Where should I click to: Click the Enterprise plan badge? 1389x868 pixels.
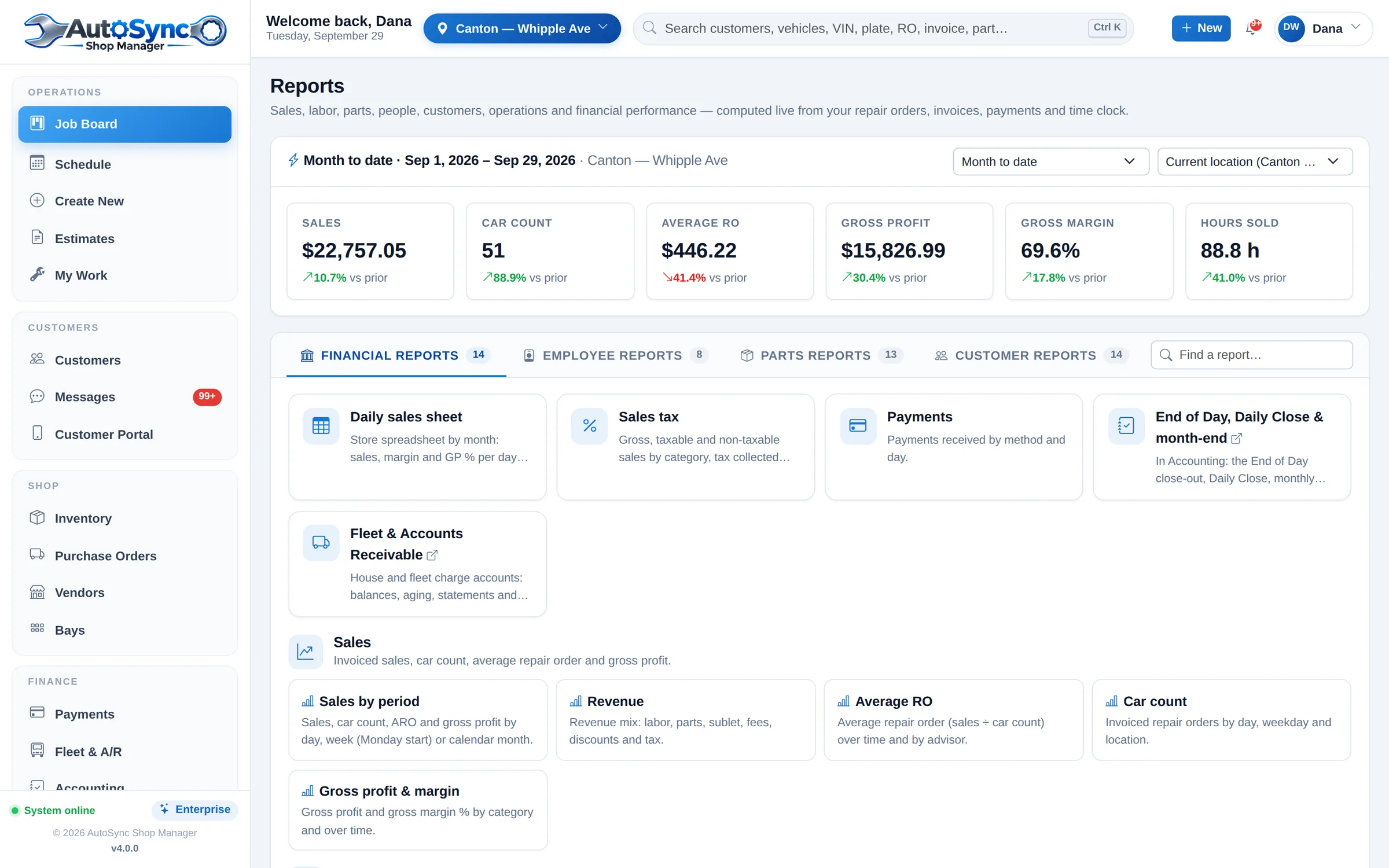coord(195,810)
